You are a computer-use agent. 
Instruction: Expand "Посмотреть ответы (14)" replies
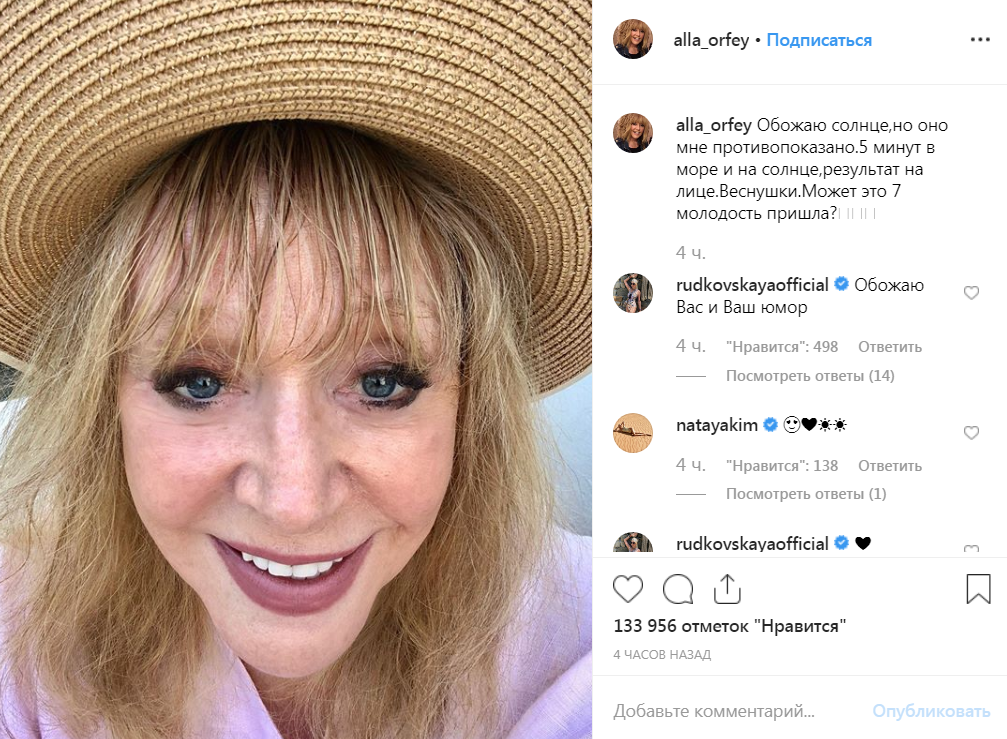810,376
